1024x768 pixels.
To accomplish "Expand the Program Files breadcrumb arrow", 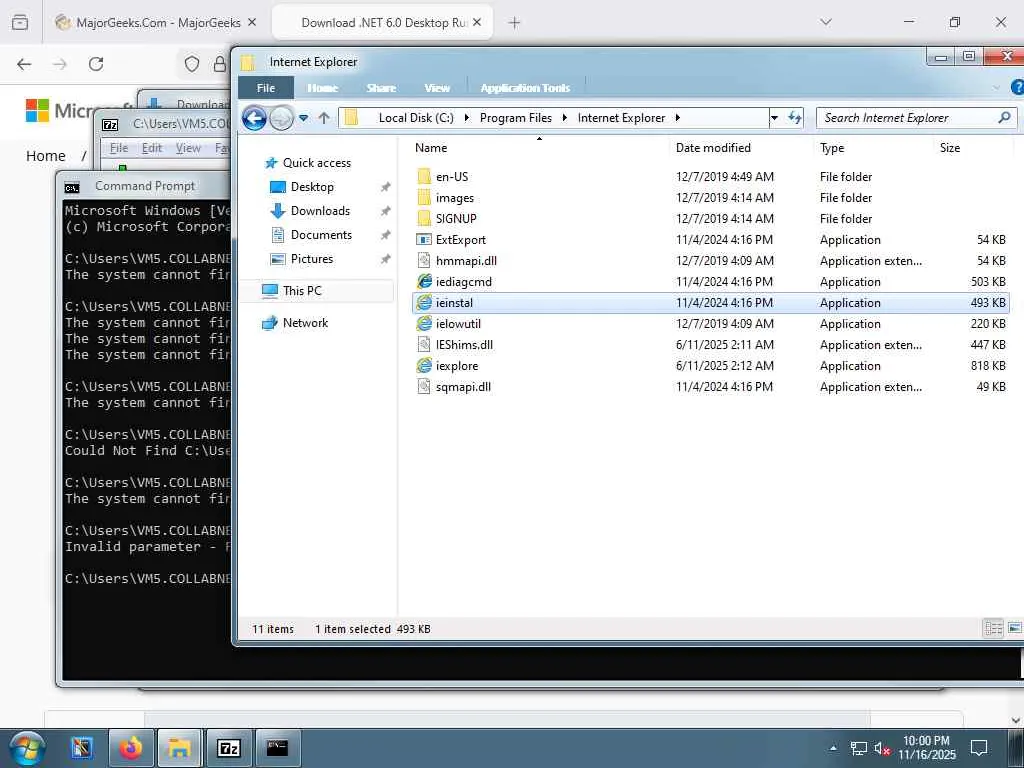I will [x=565, y=118].
